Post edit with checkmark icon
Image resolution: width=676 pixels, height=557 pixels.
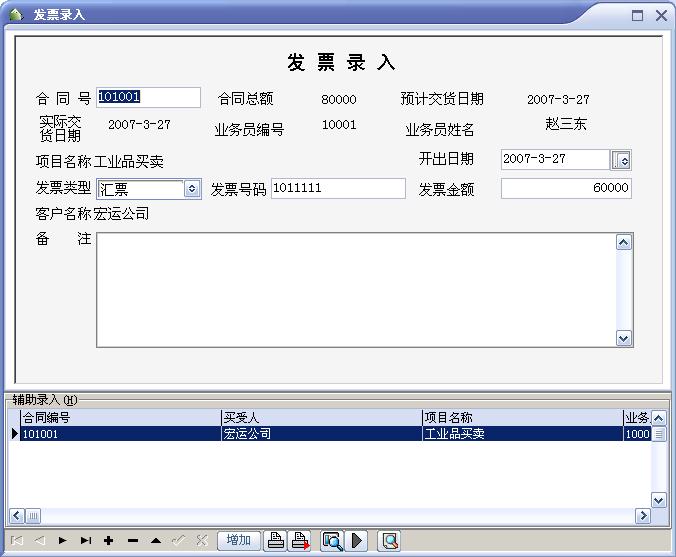178,540
